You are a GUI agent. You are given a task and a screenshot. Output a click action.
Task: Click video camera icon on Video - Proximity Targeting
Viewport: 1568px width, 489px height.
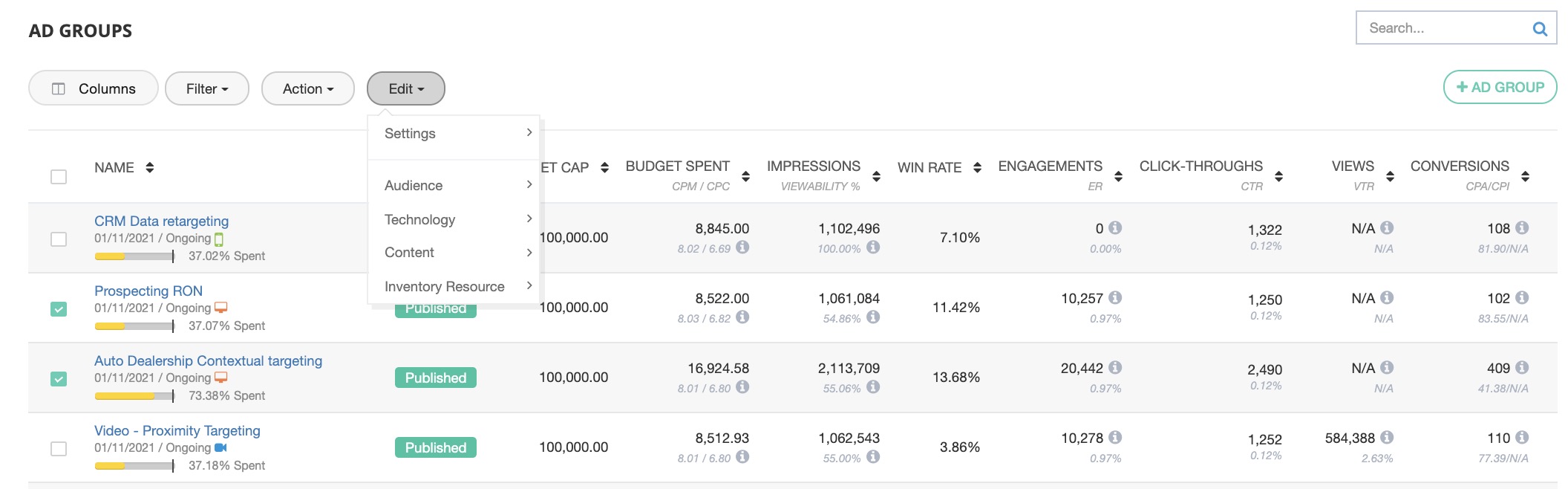(x=220, y=447)
